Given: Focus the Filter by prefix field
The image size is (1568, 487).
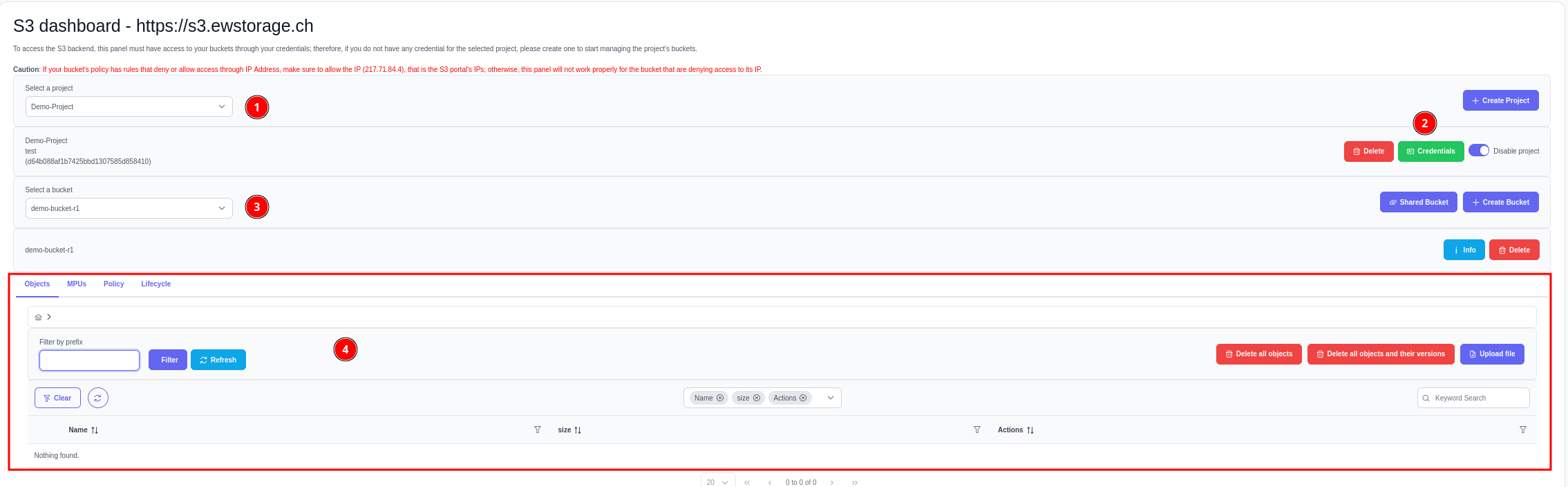Looking at the screenshot, I should [x=90, y=360].
